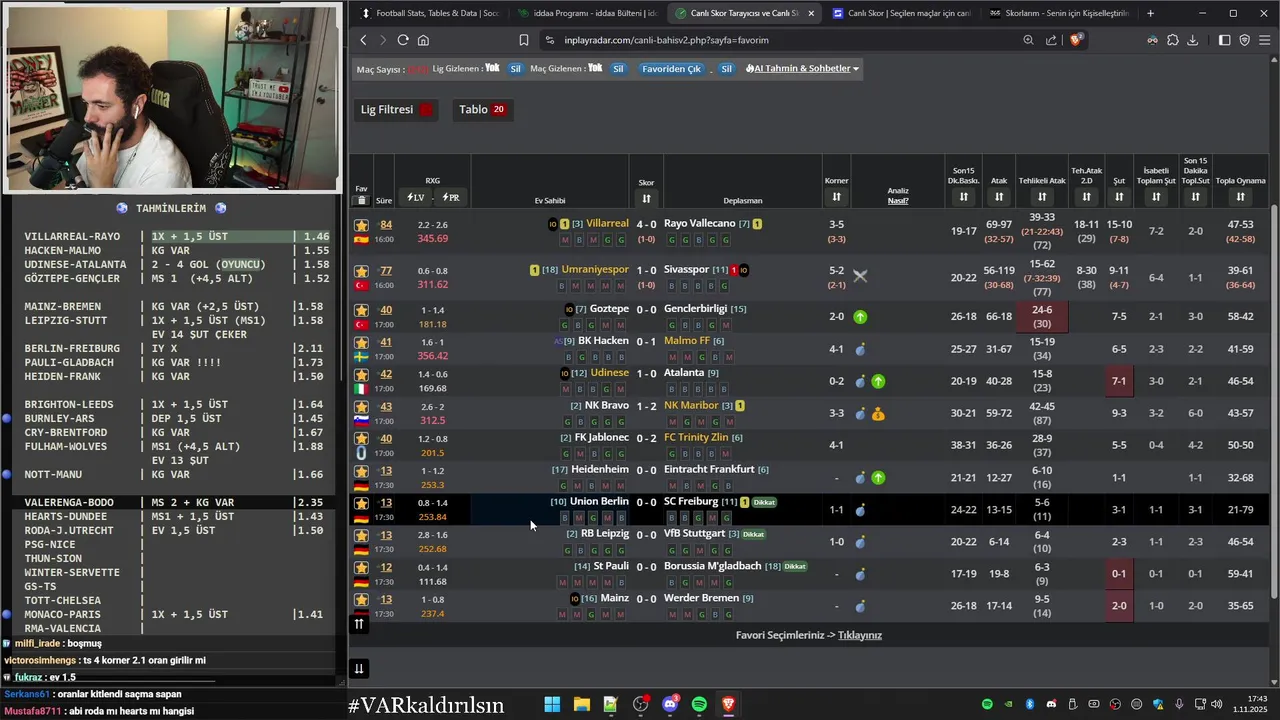Click the bomb icon in Mainz row
The width and height of the screenshot is (1280, 720).
860,607
